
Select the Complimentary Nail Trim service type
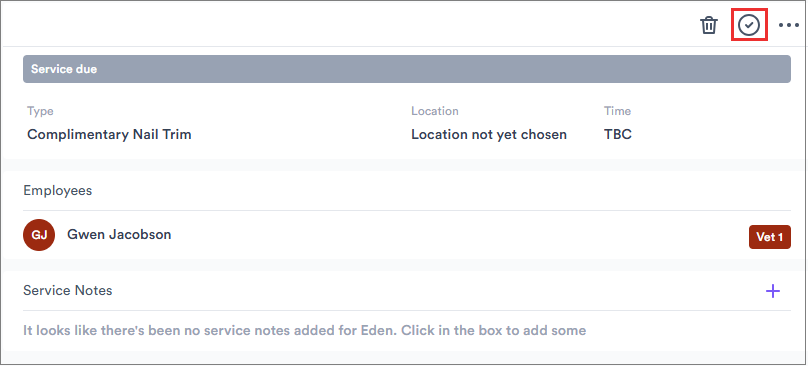[x=109, y=135]
